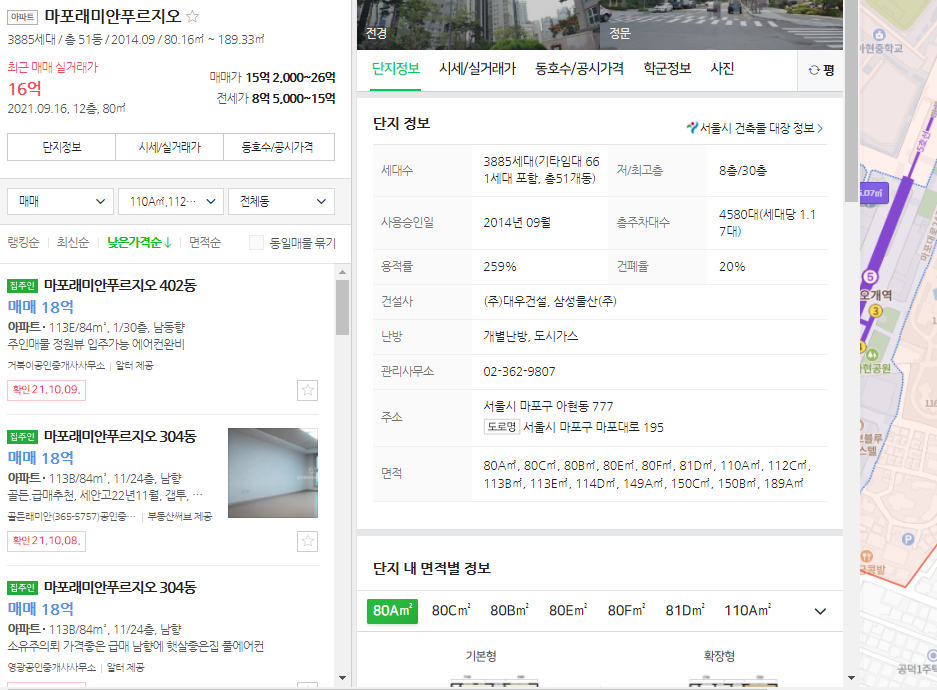Click the 건설사 value (주)대우건설, 삼성물산(주)
937x690 pixels.
550,301
